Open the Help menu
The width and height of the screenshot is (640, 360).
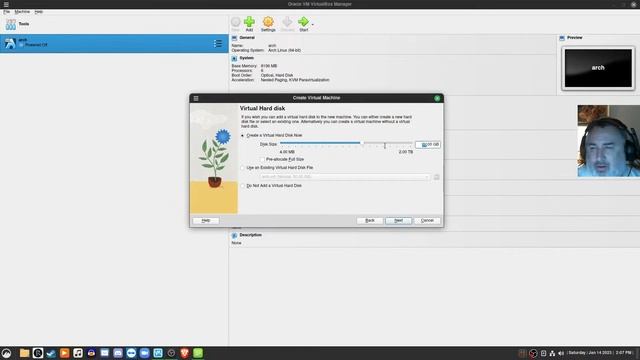[39, 12]
